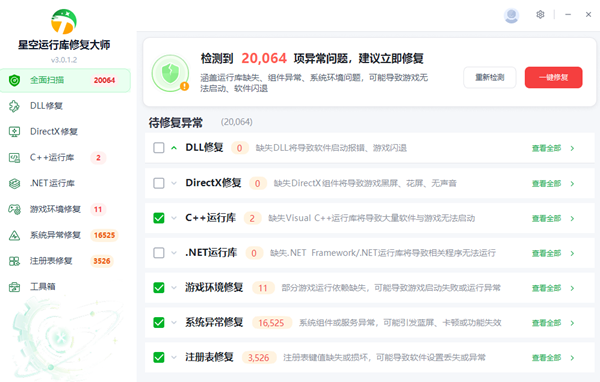Expand the 注册表修复 row chevron
Viewport: 600px width, 382px height.
[x=174, y=358]
